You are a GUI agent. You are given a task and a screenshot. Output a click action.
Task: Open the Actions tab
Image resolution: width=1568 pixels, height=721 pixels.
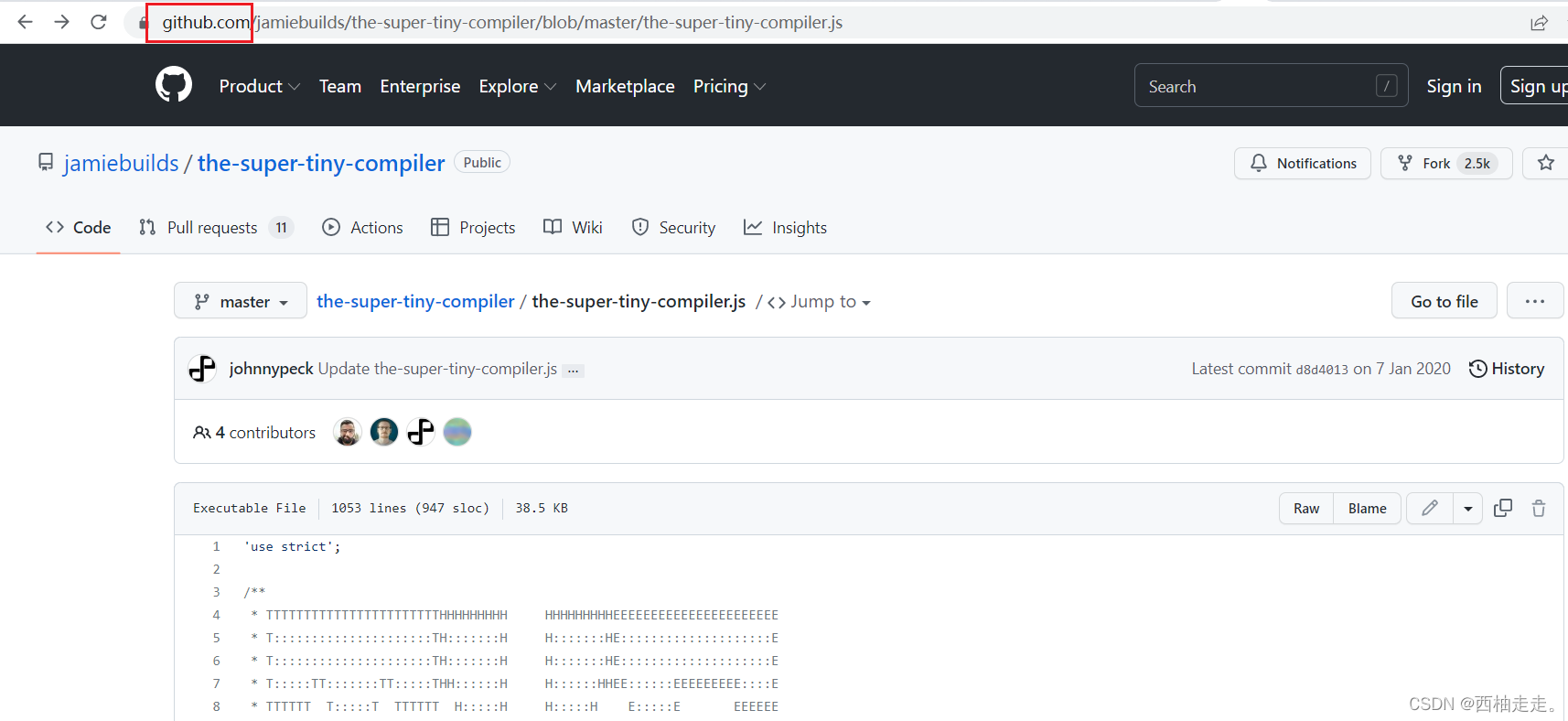click(363, 228)
